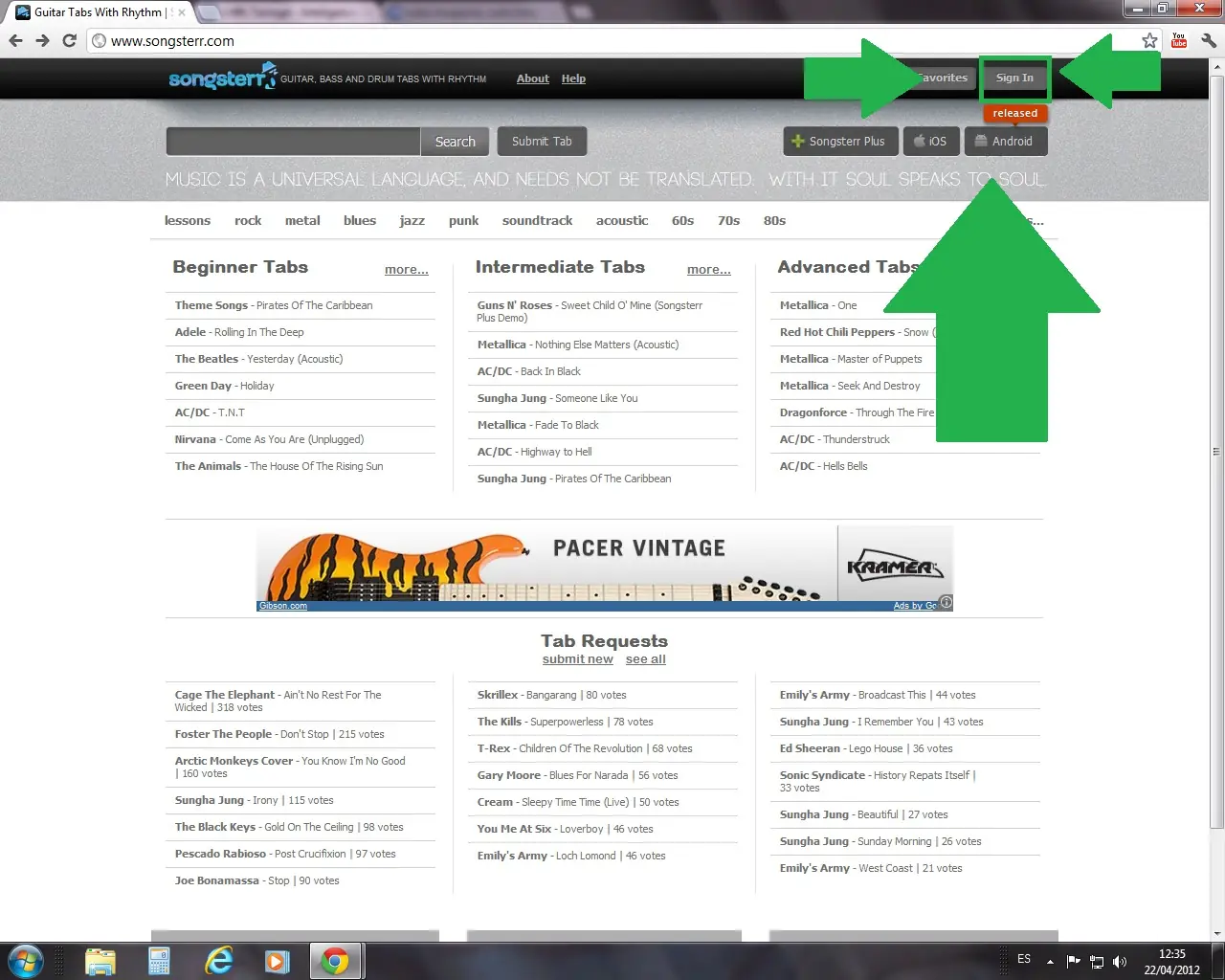Show hidden tray icons arrow
1225x980 pixels.
[1050, 961]
